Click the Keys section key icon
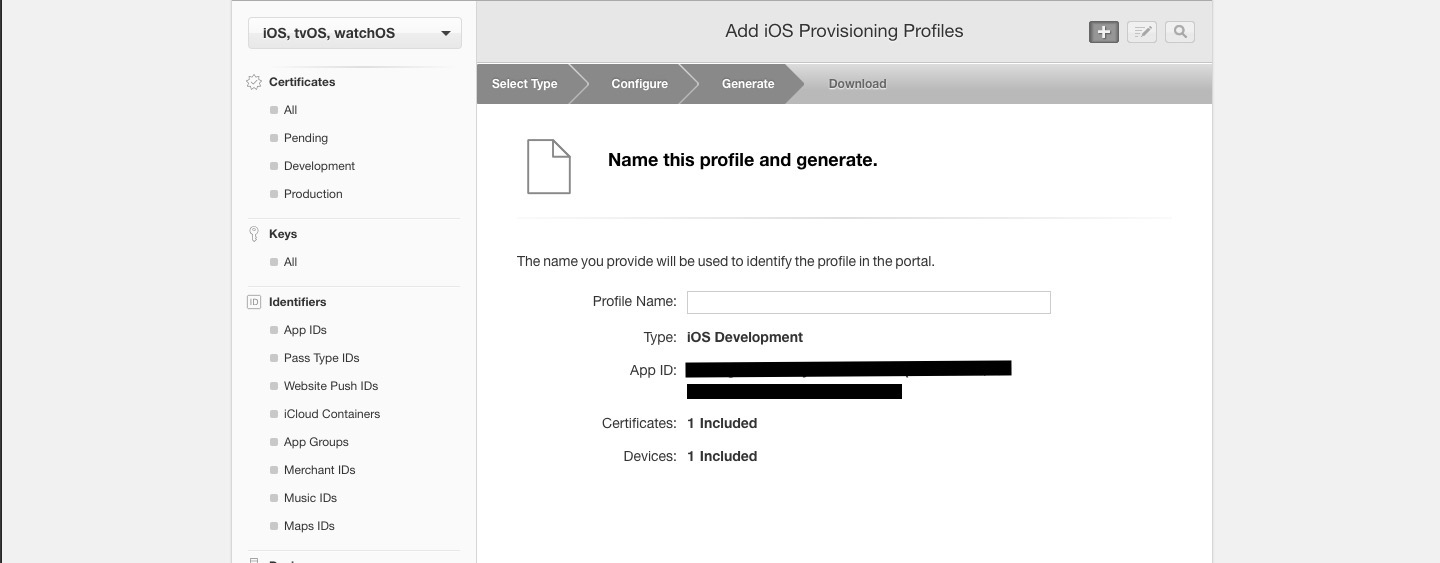 coord(254,234)
